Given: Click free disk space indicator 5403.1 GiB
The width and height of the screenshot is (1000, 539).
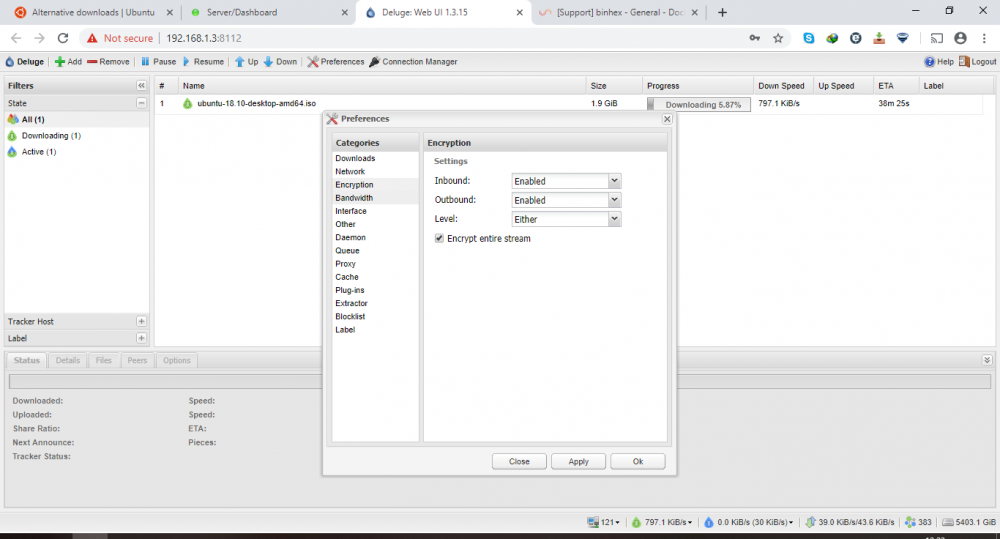Looking at the screenshot, I should [969, 522].
